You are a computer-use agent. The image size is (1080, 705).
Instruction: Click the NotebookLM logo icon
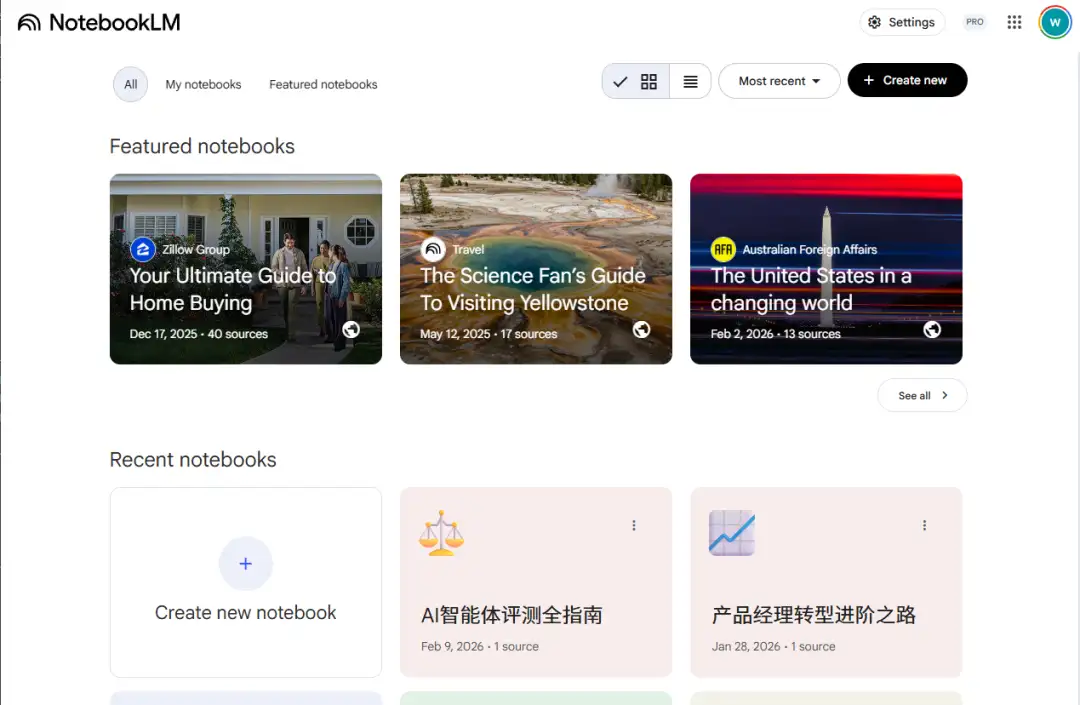tap(29, 23)
